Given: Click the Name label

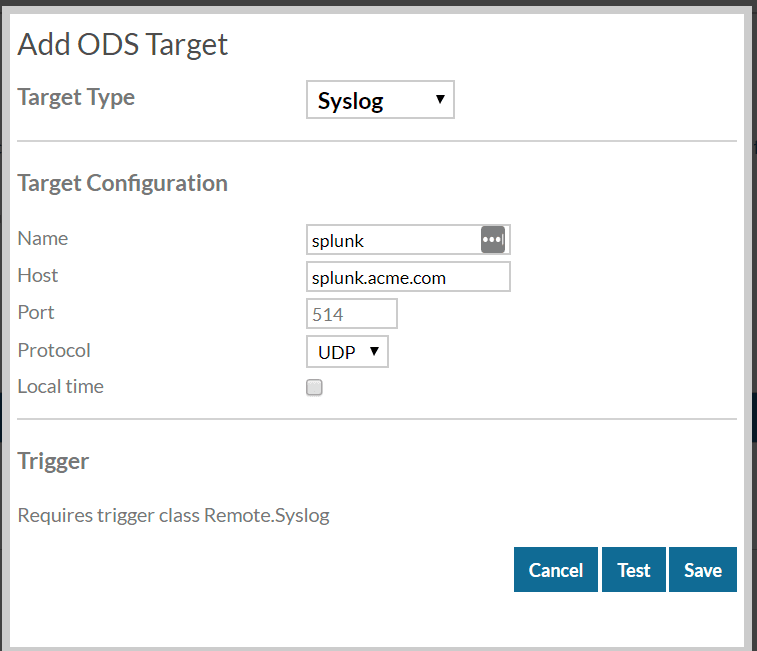Looking at the screenshot, I should tap(43, 239).
